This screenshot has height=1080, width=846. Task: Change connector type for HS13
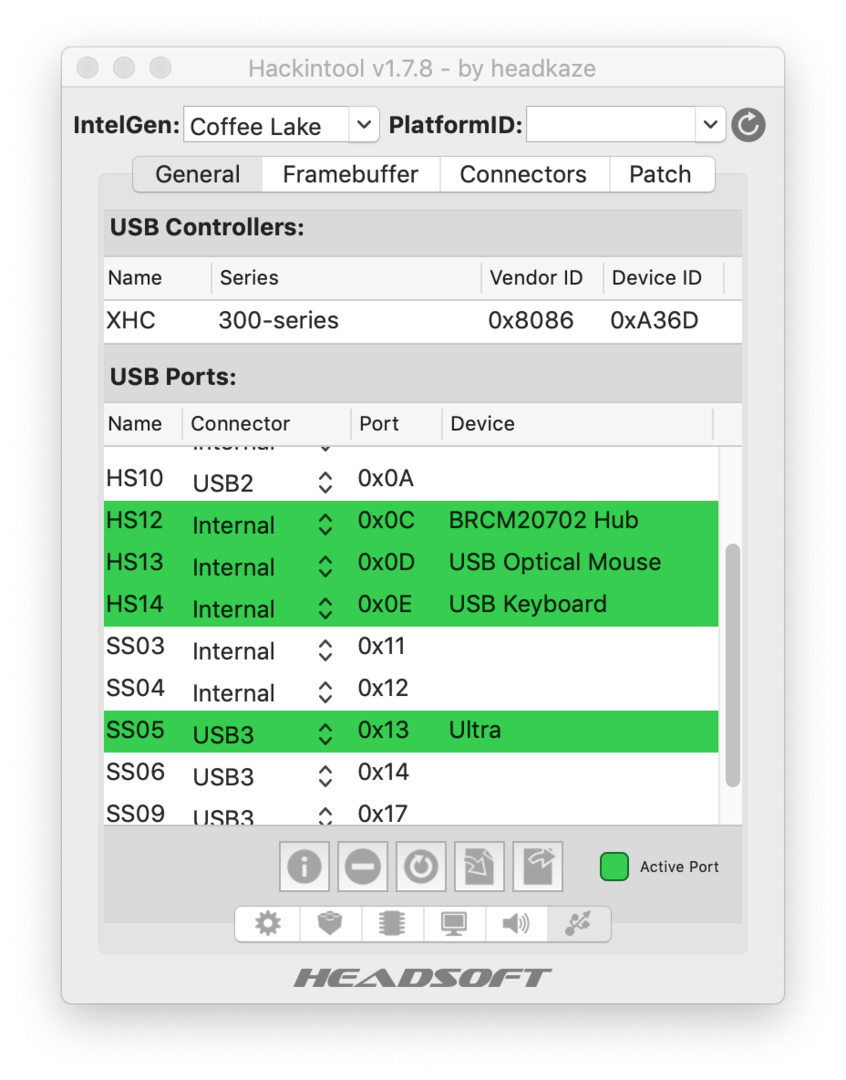325,567
